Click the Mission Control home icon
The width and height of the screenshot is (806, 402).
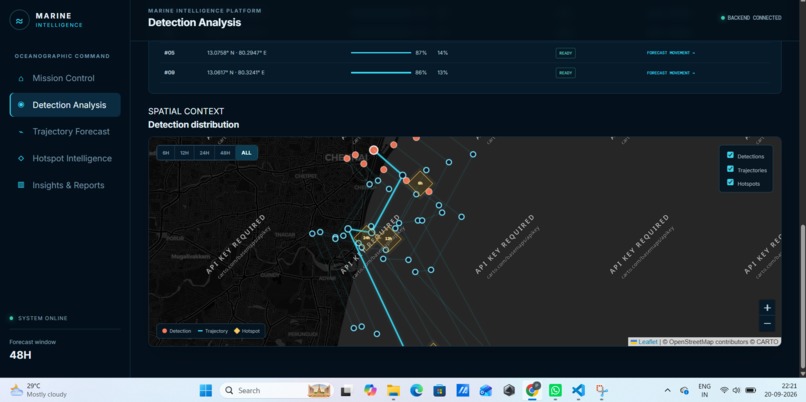coord(21,79)
